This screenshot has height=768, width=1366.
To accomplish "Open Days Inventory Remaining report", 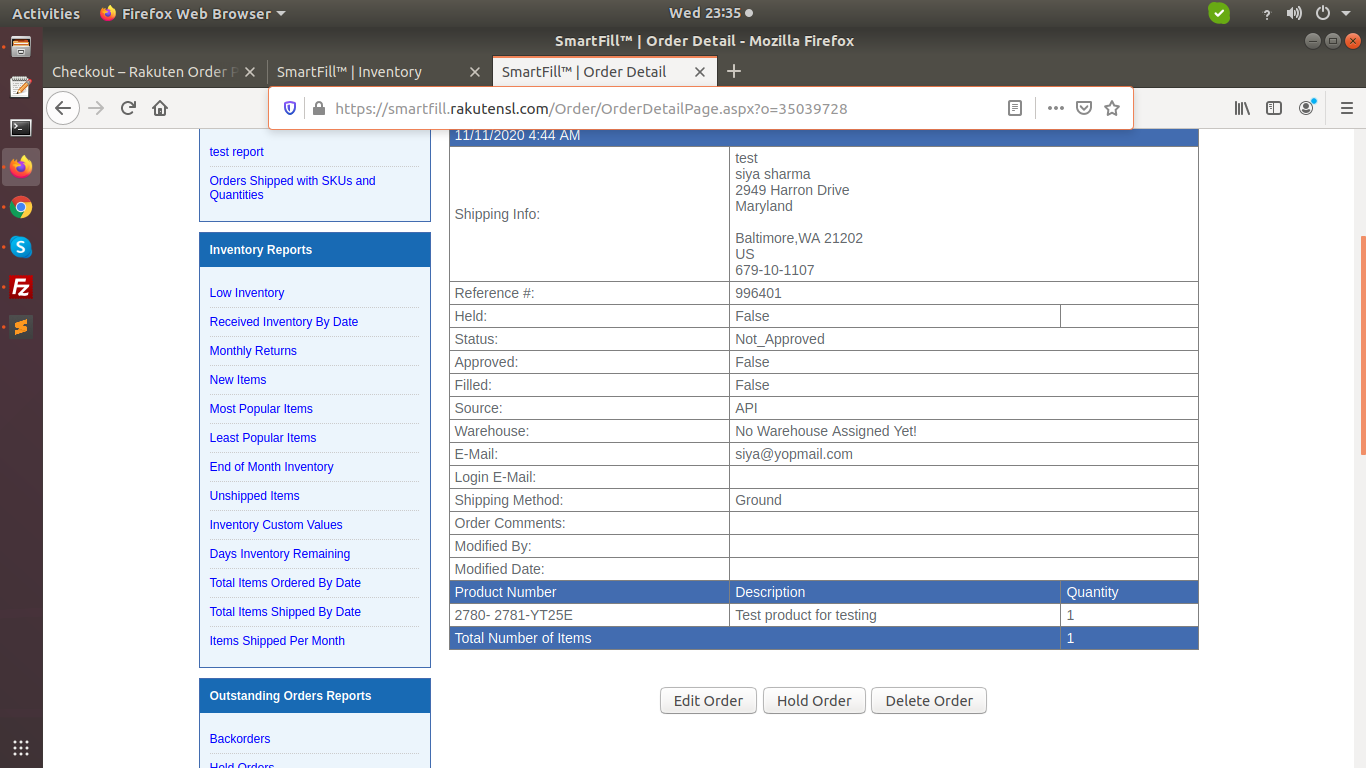I will click(x=280, y=554).
